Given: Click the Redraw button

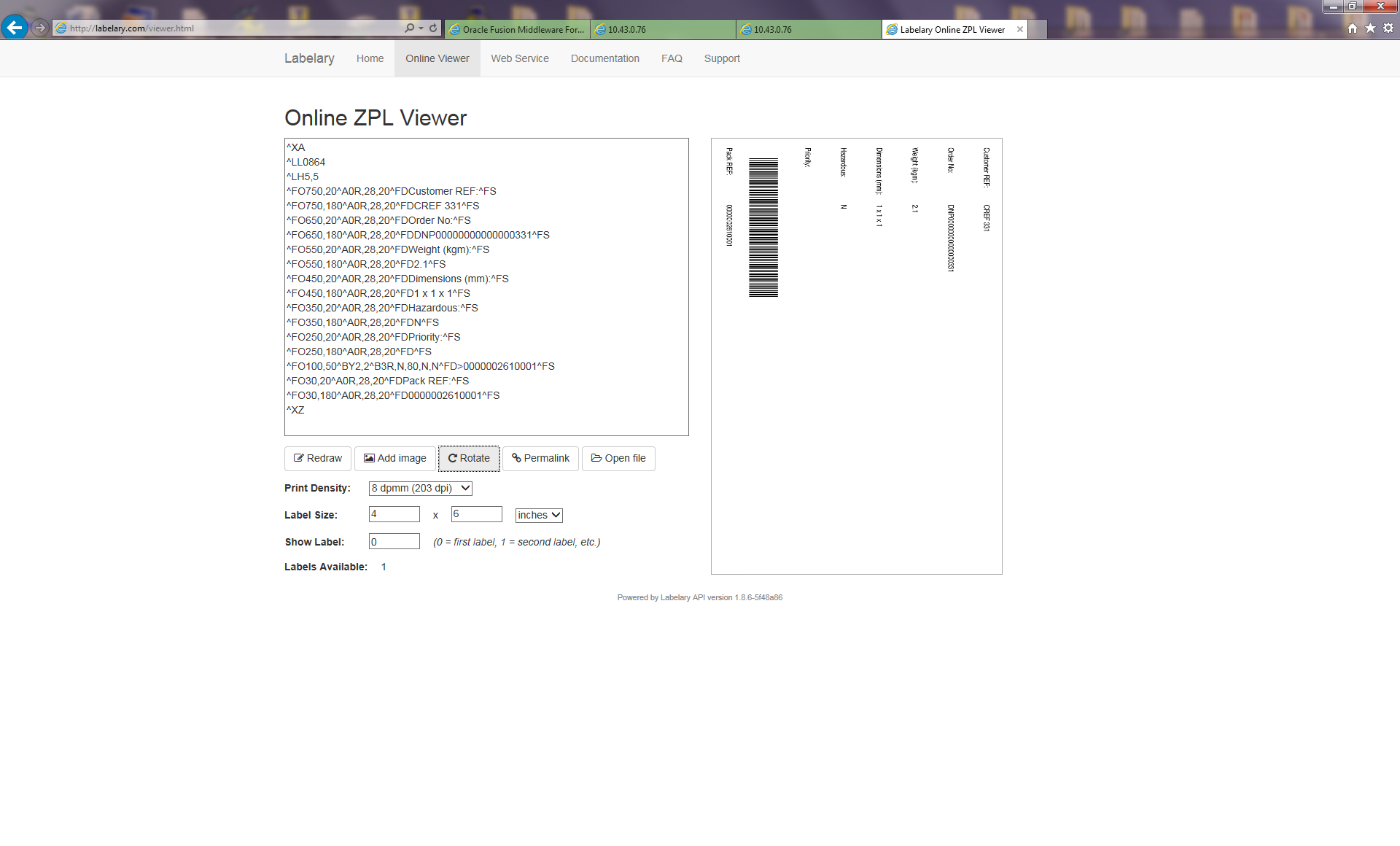Looking at the screenshot, I should (x=318, y=458).
